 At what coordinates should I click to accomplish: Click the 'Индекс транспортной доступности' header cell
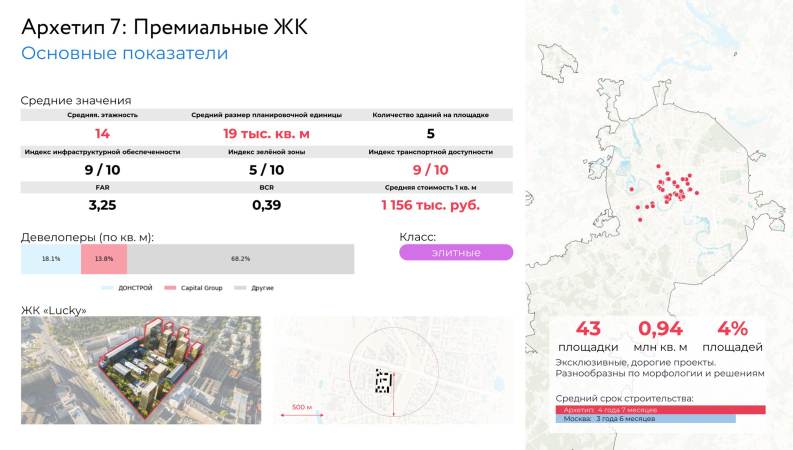coord(430,152)
